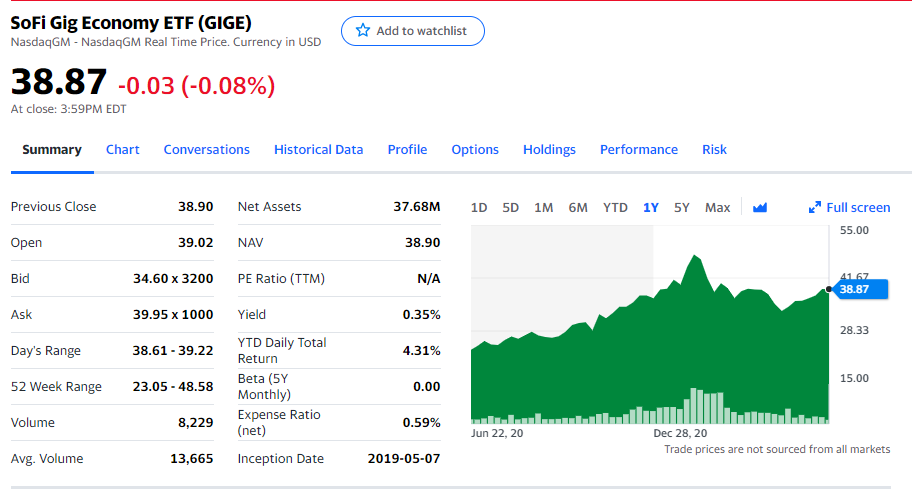Screen dimensions: 912x497
Task: Set the chart range to 6M
Action: [x=578, y=208]
